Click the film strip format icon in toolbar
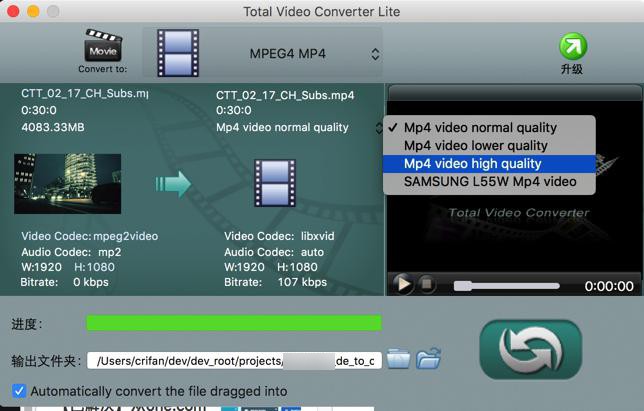The width and height of the screenshot is (644, 411). [178, 53]
